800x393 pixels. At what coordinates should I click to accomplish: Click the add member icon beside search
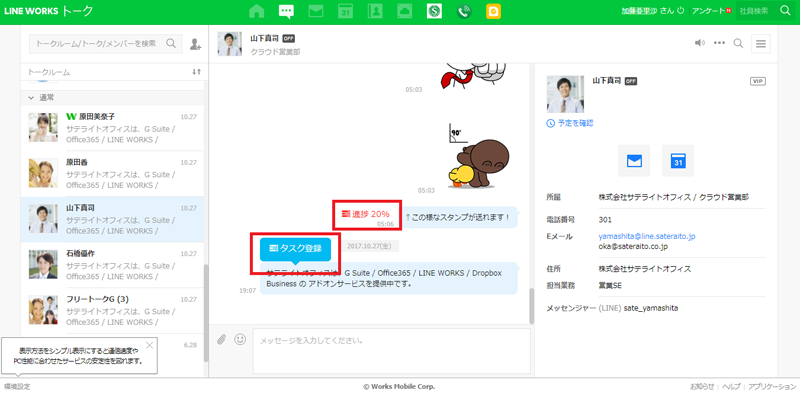[x=195, y=44]
